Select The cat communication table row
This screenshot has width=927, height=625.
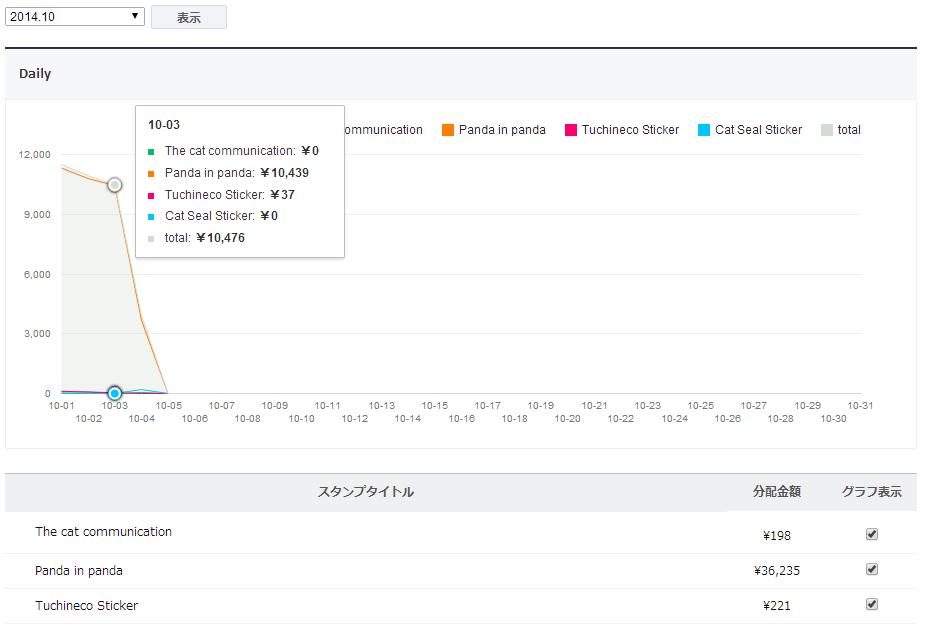[x=461, y=533]
